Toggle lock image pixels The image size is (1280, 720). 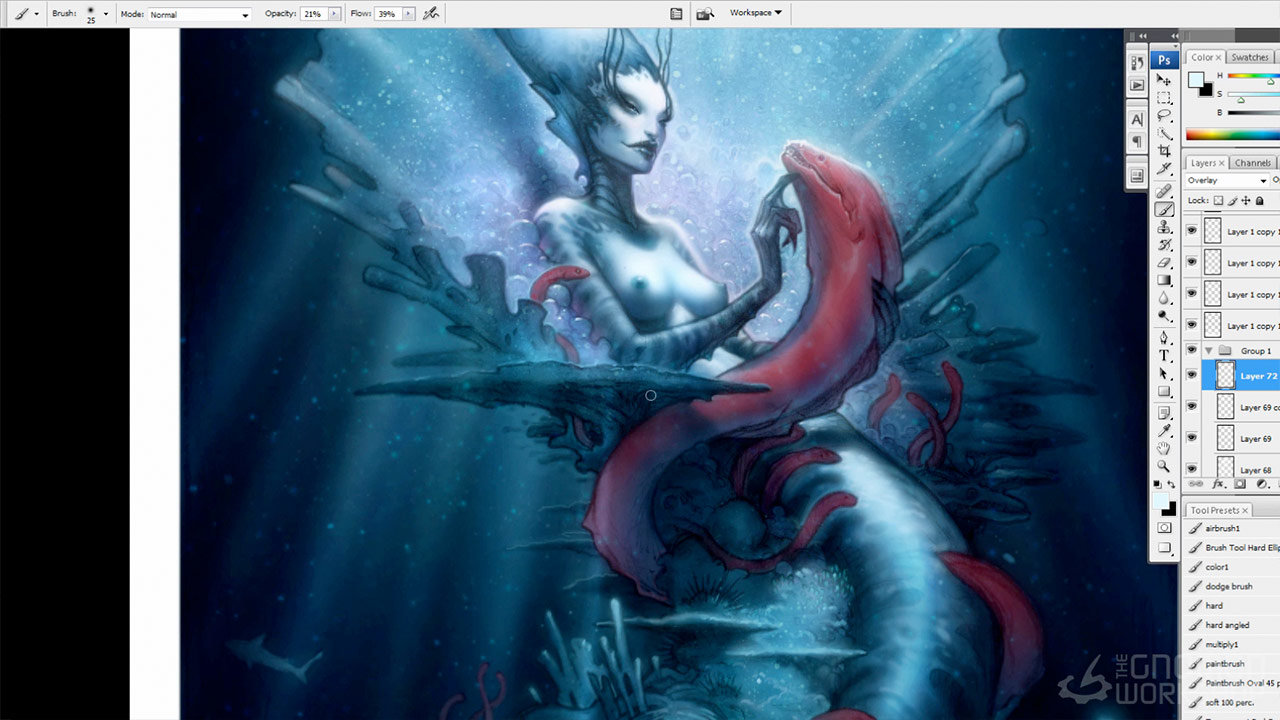[1232, 201]
